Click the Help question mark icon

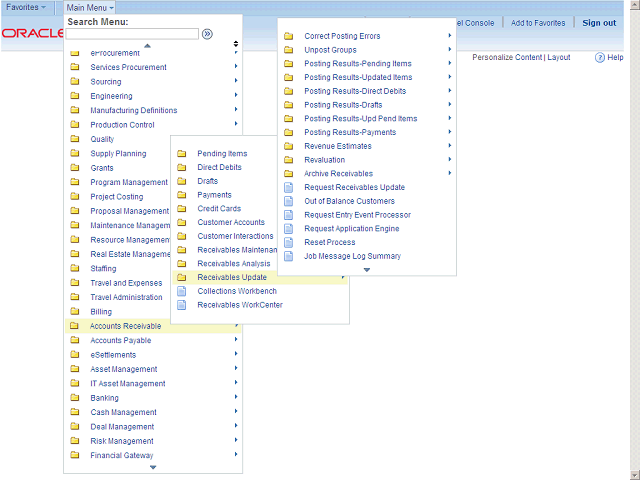[600, 58]
